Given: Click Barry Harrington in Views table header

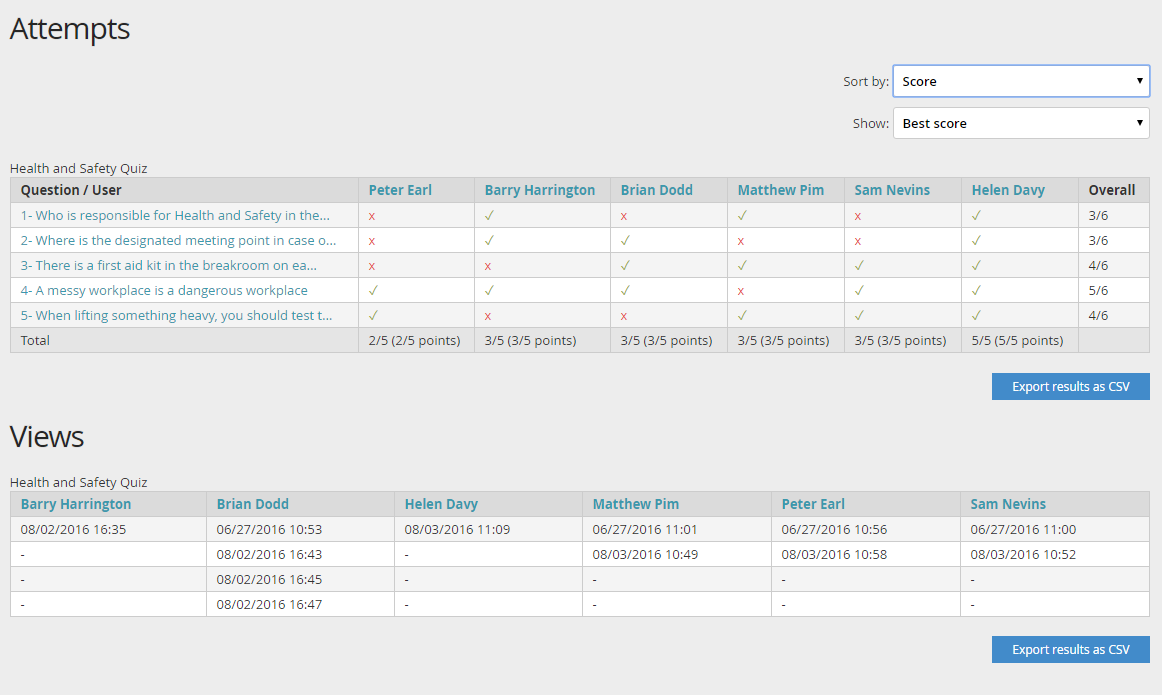Looking at the screenshot, I should (x=76, y=504).
